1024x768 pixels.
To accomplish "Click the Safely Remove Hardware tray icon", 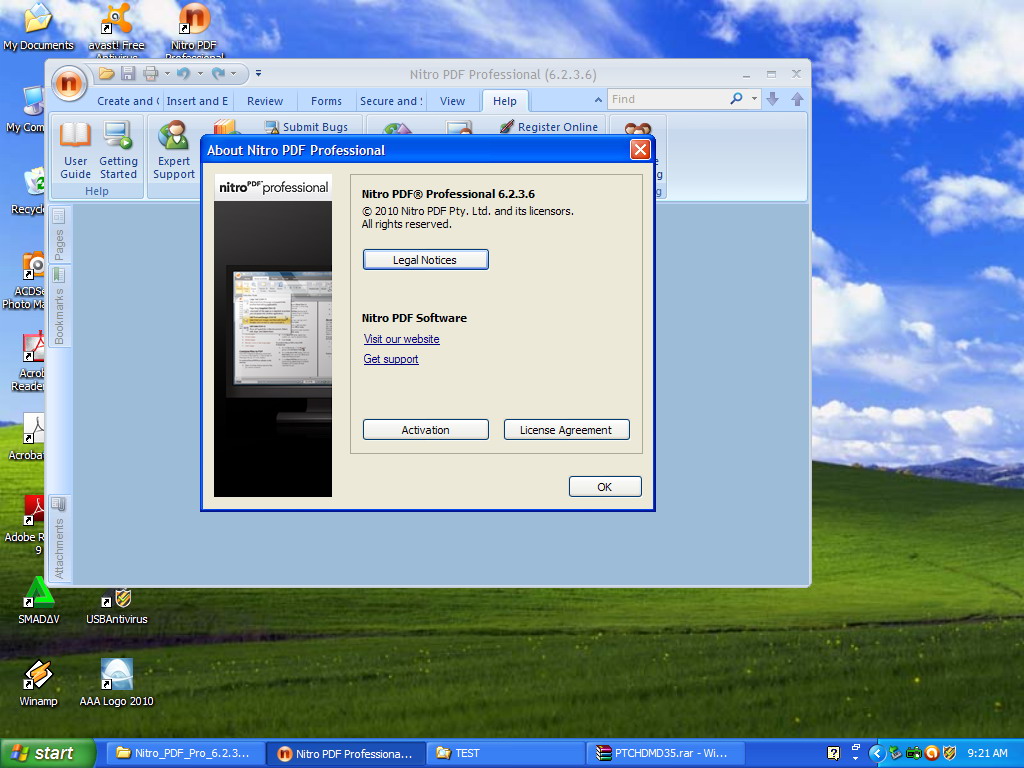I will pos(895,753).
